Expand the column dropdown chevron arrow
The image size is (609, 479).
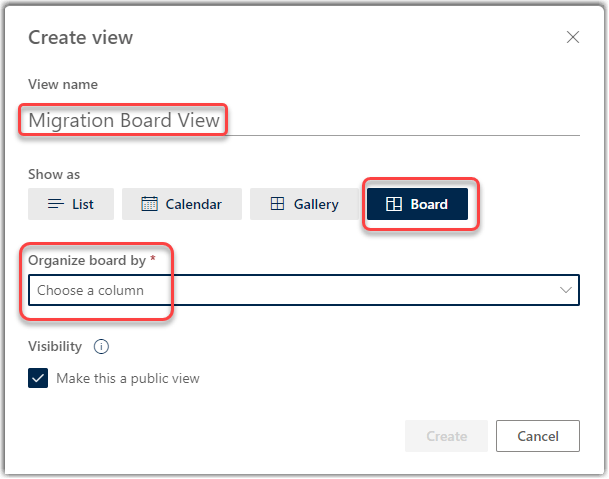tap(566, 290)
